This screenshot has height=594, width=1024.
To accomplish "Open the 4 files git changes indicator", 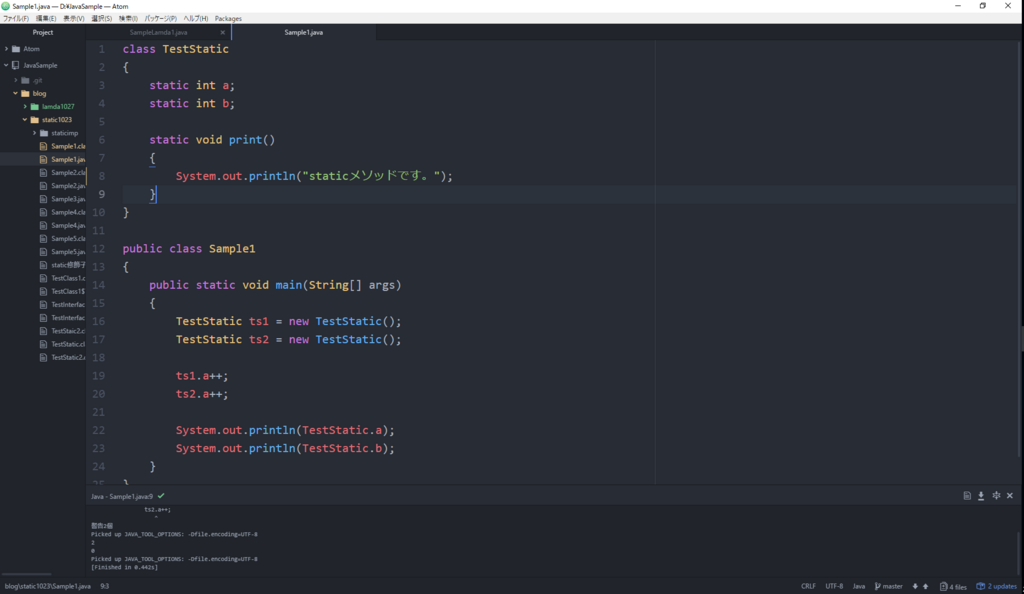I will tap(953, 586).
